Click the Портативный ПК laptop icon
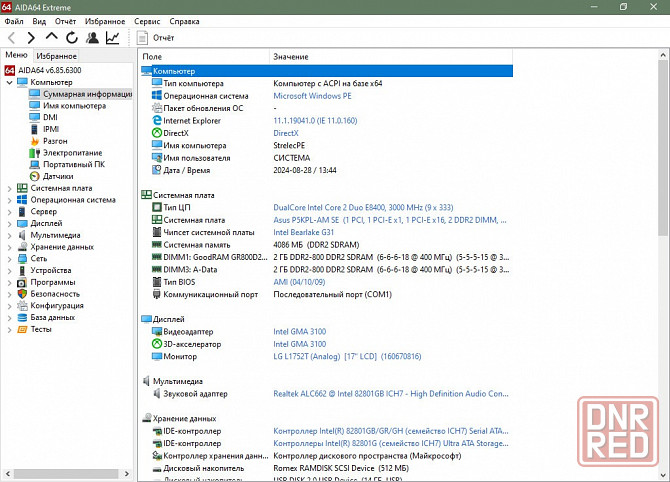The width and height of the screenshot is (670, 482). tap(35, 165)
